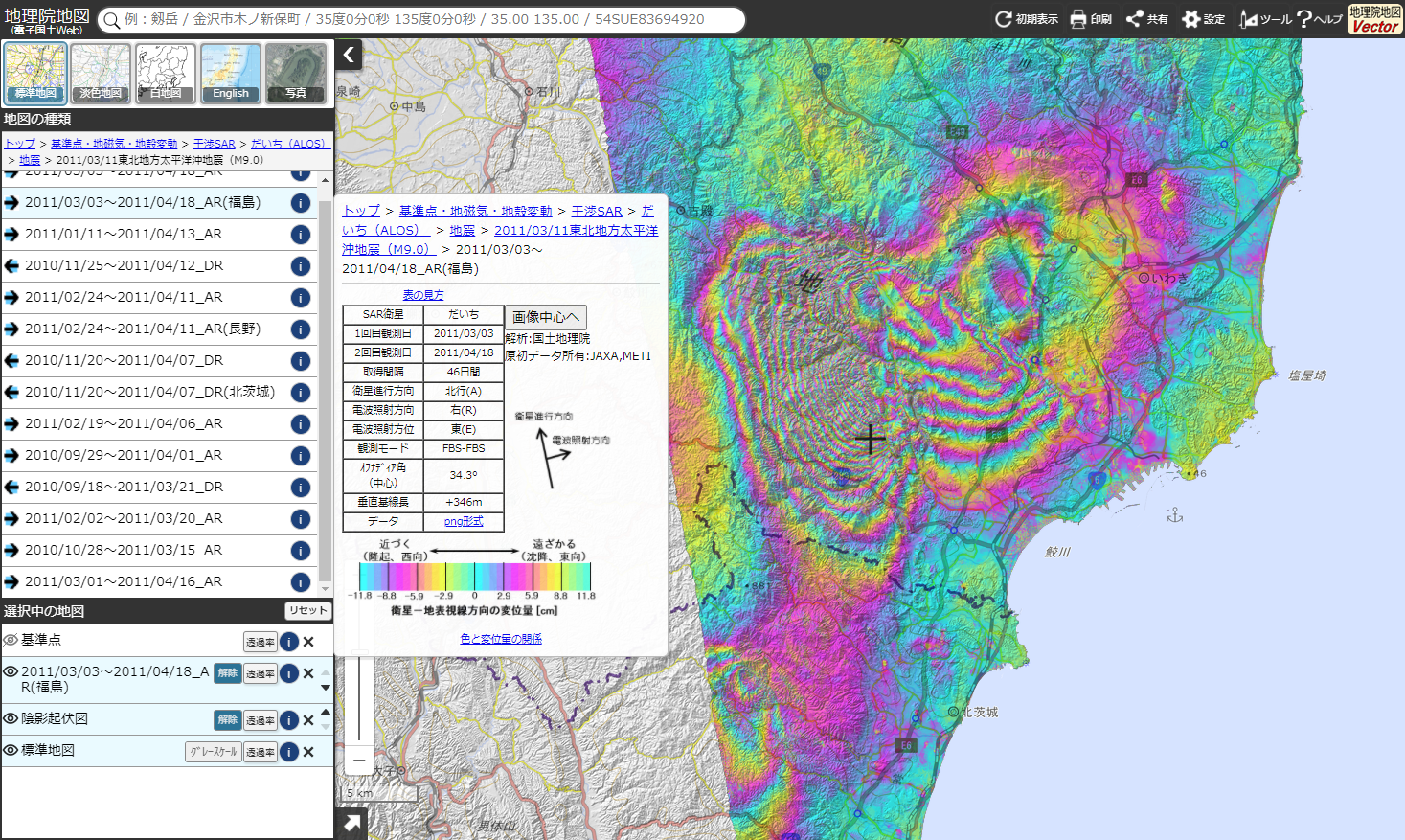Select layer 2010/10/28~2011/03/15_AR
This screenshot has height=840, width=1405.
(x=124, y=550)
